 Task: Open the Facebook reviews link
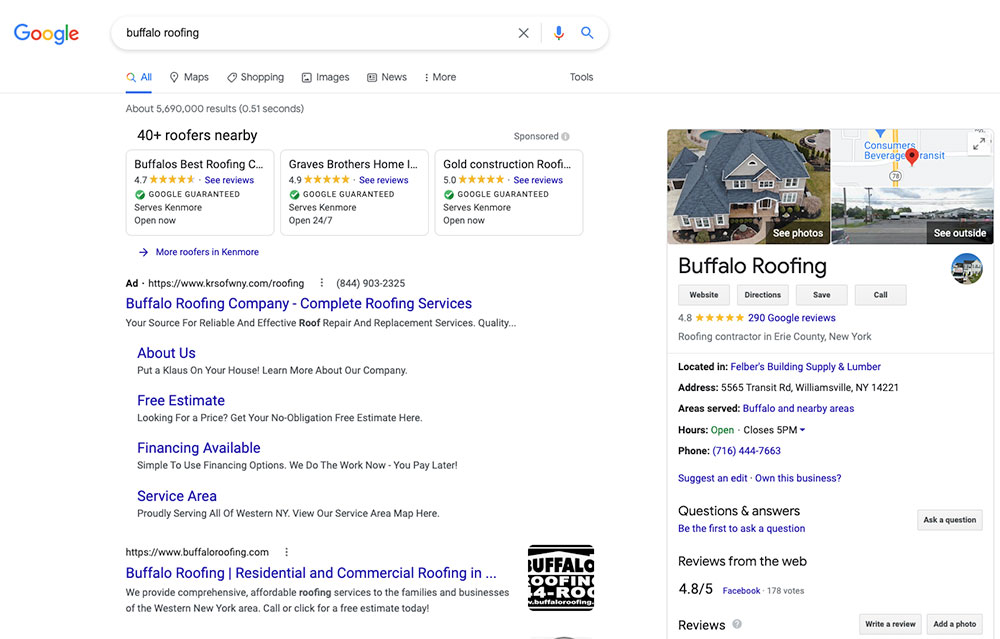tap(741, 591)
